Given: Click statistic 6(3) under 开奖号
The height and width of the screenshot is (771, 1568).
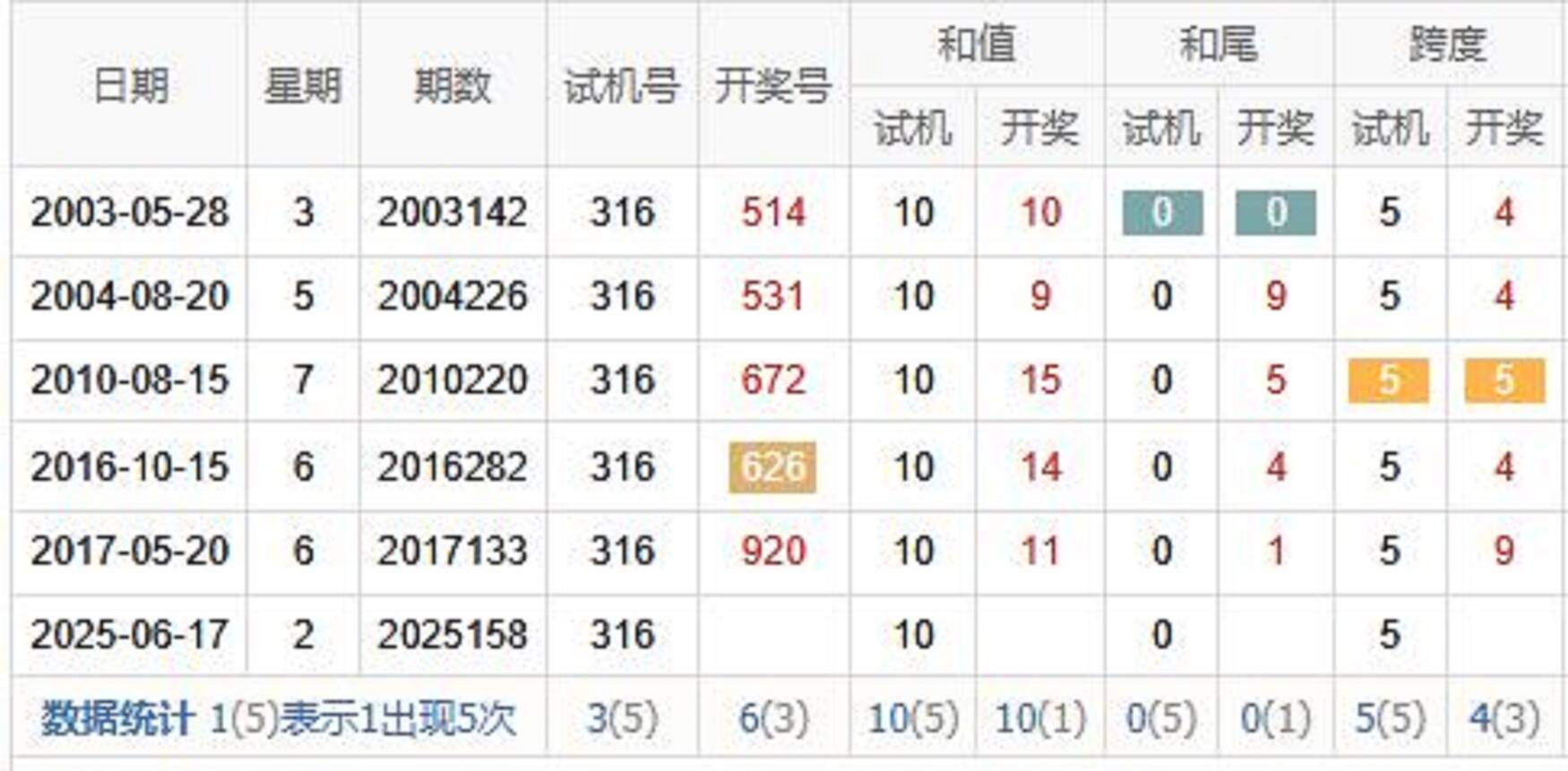Looking at the screenshot, I should tap(773, 719).
